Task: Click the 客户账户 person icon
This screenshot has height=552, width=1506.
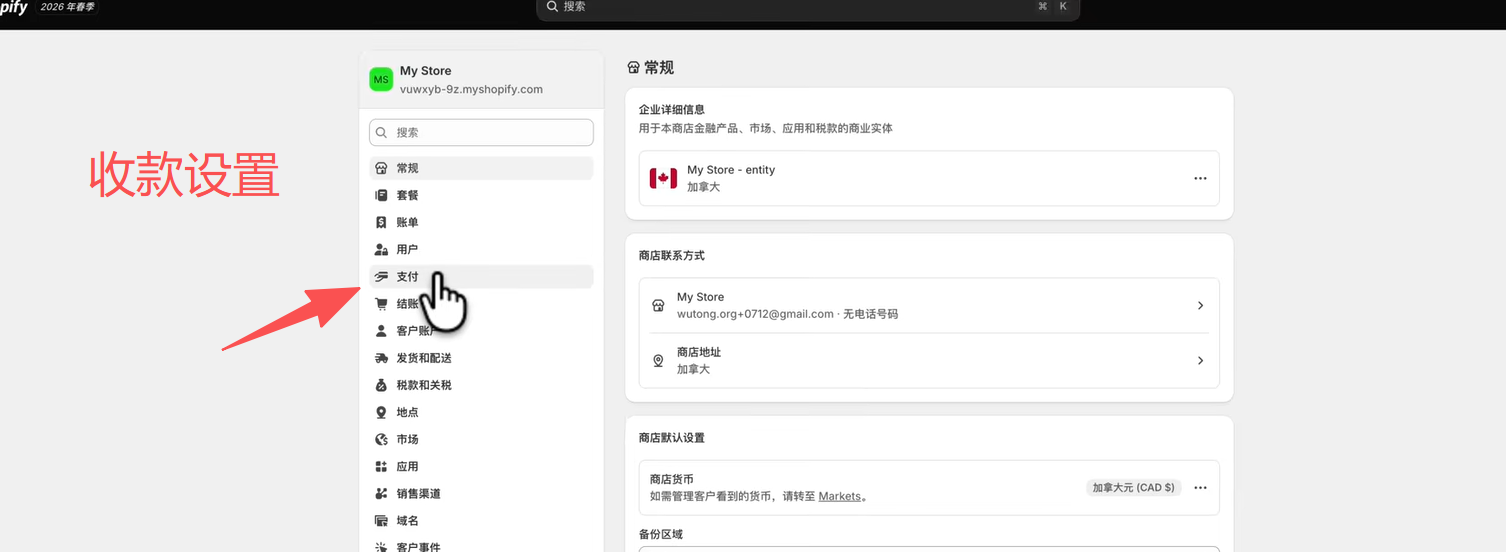Action: click(381, 331)
